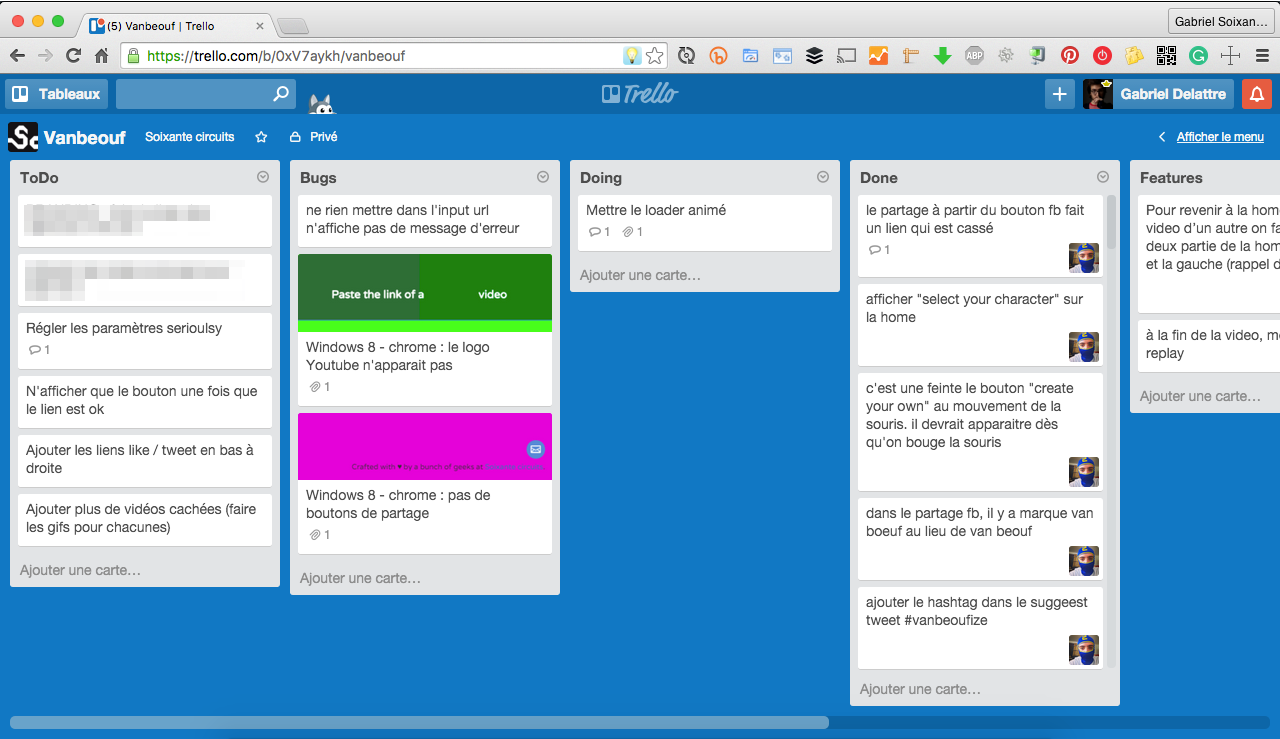Open Soixante circuits team page
This screenshot has width=1280, height=739.
(x=190, y=136)
